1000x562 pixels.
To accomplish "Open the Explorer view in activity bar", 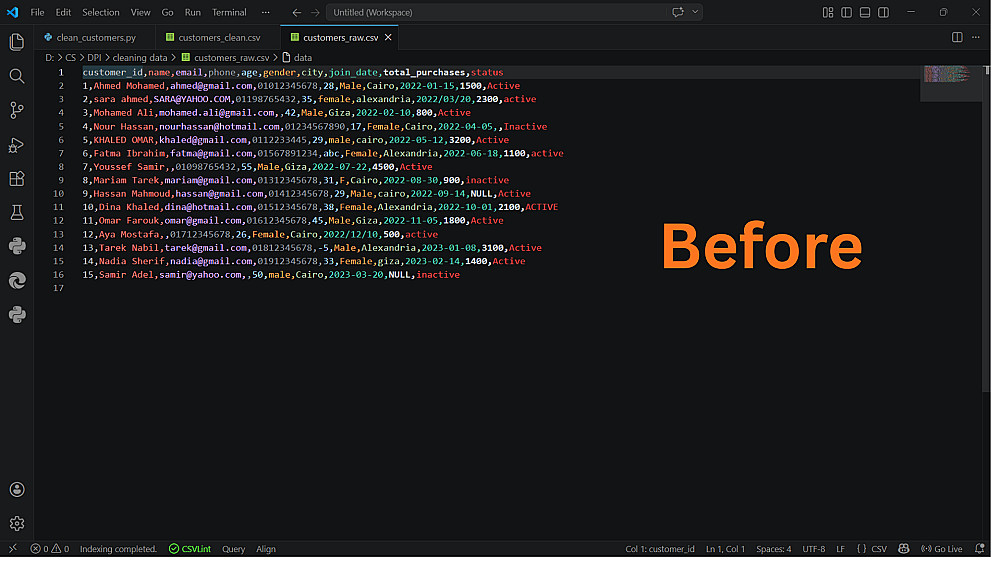I will pyautogui.click(x=17, y=42).
